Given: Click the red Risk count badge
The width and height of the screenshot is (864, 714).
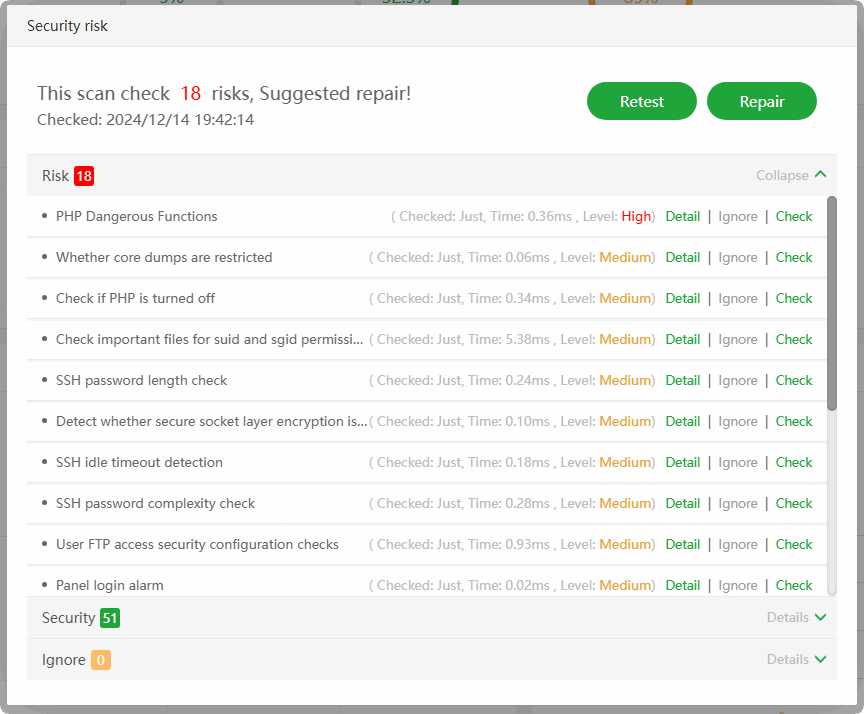Looking at the screenshot, I should tap(84, 176).
